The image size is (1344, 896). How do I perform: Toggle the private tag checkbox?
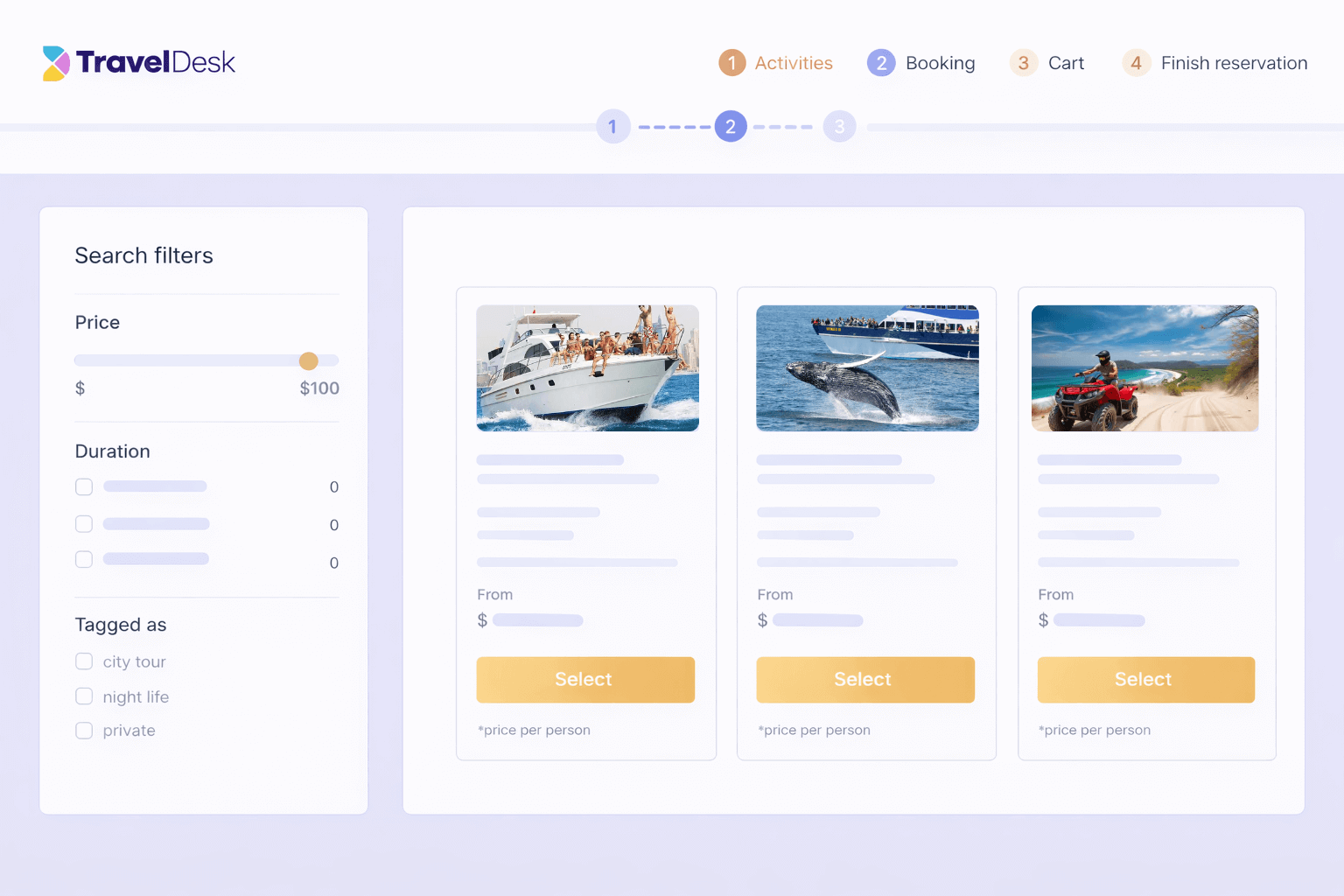[84, 731]
